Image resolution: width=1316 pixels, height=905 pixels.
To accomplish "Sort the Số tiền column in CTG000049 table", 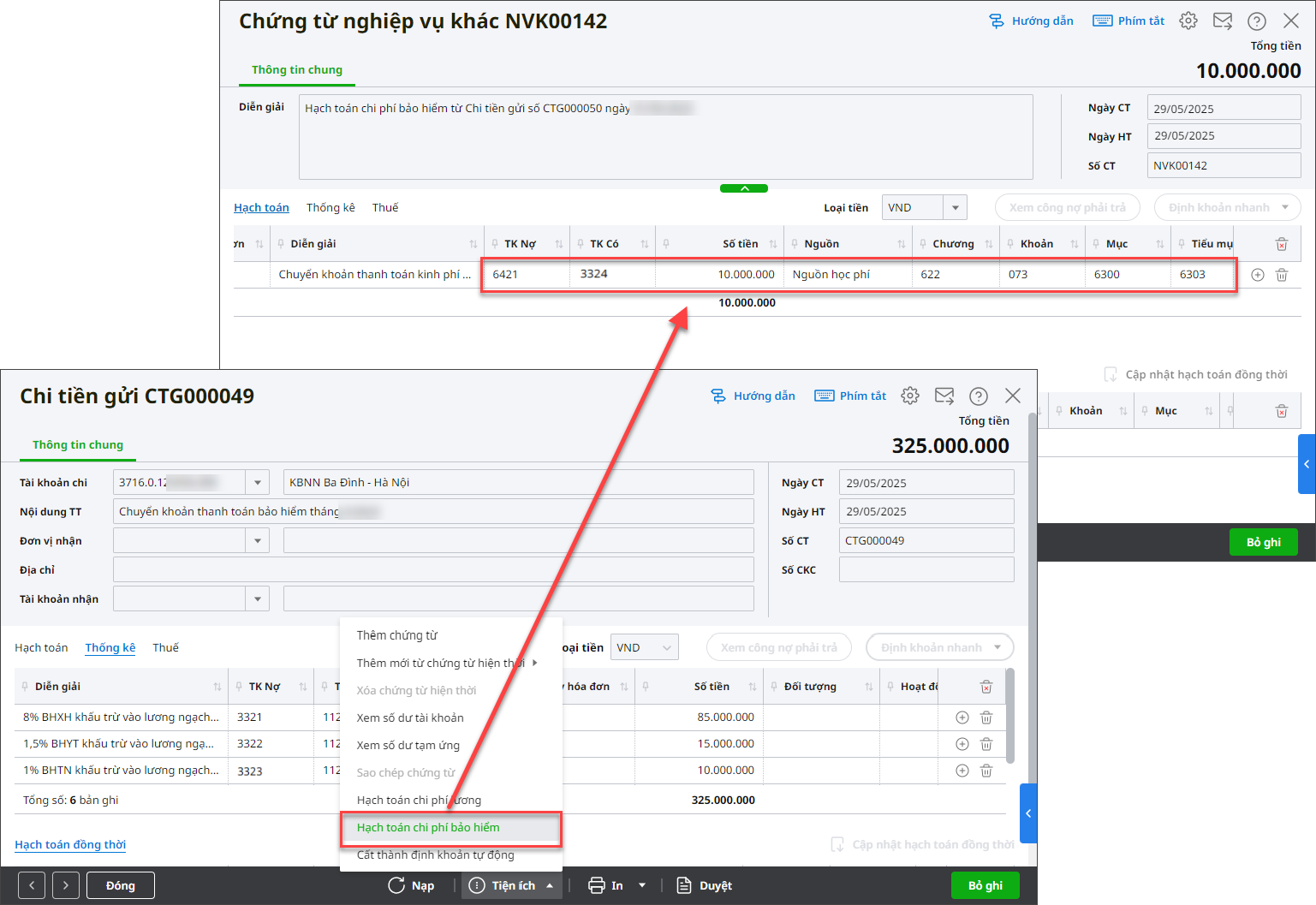I will pyautogui.click(x=753, y=687).
